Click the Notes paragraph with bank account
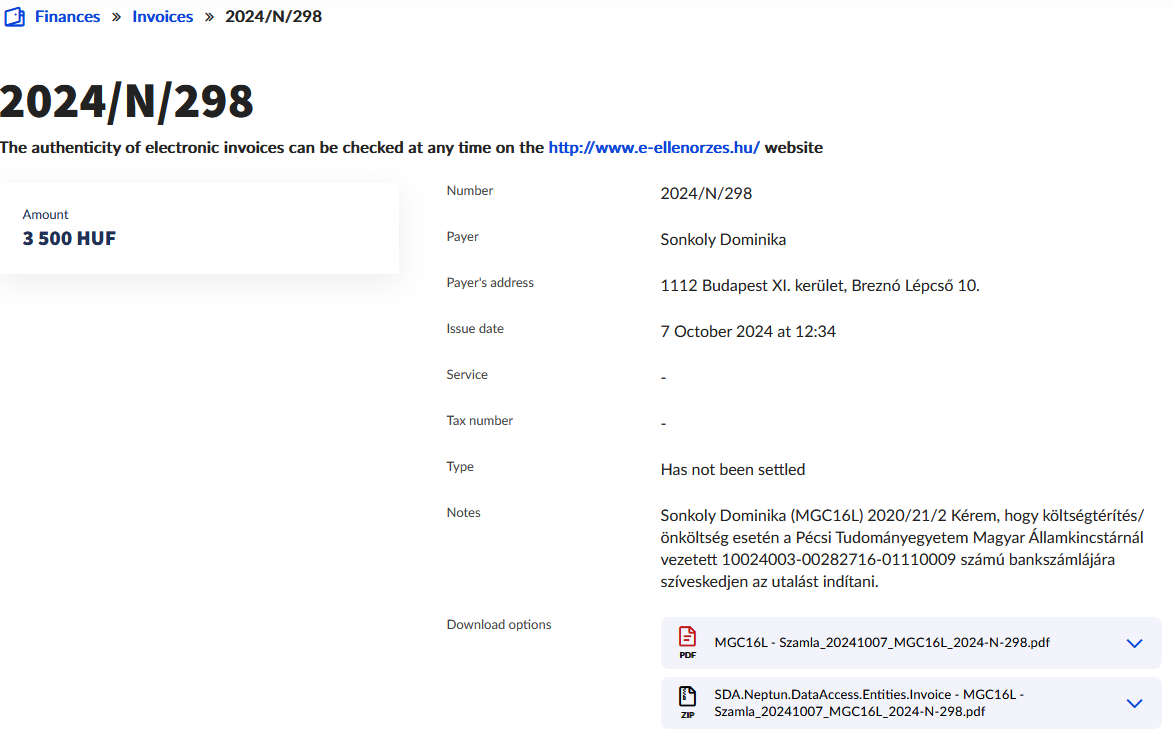Screen dimensions: 1173x736 (900, 548)
